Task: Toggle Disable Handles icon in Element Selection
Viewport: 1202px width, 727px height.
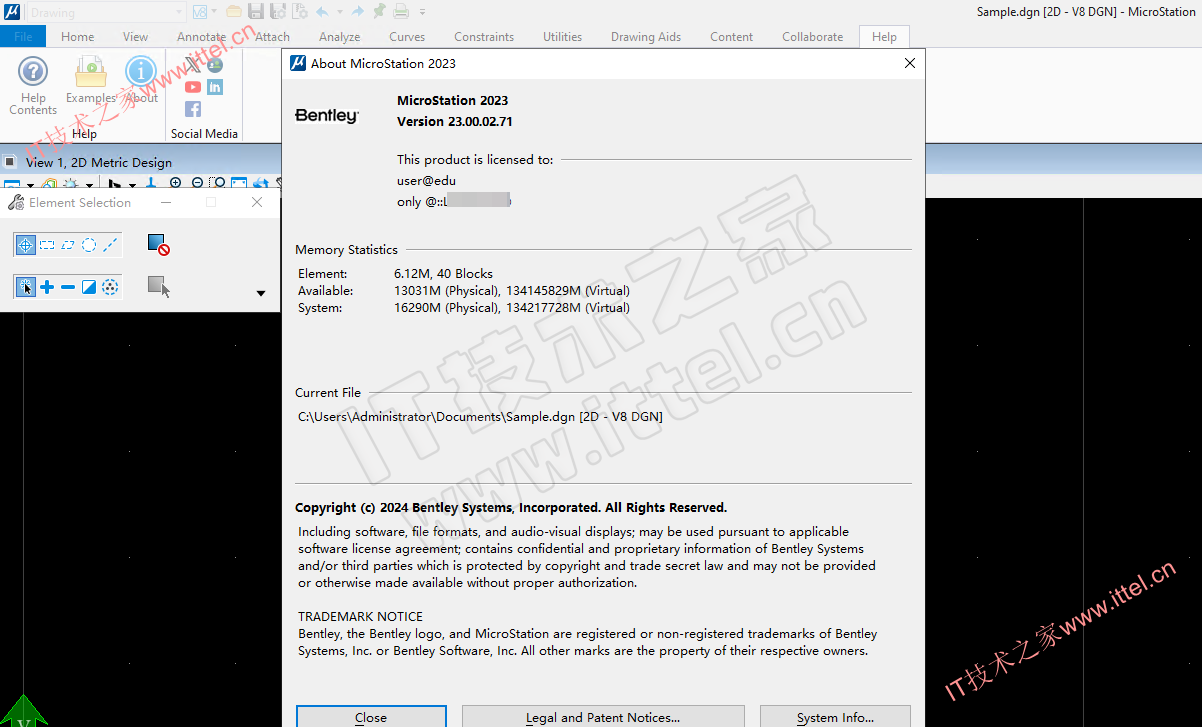Action: [158, 245]
